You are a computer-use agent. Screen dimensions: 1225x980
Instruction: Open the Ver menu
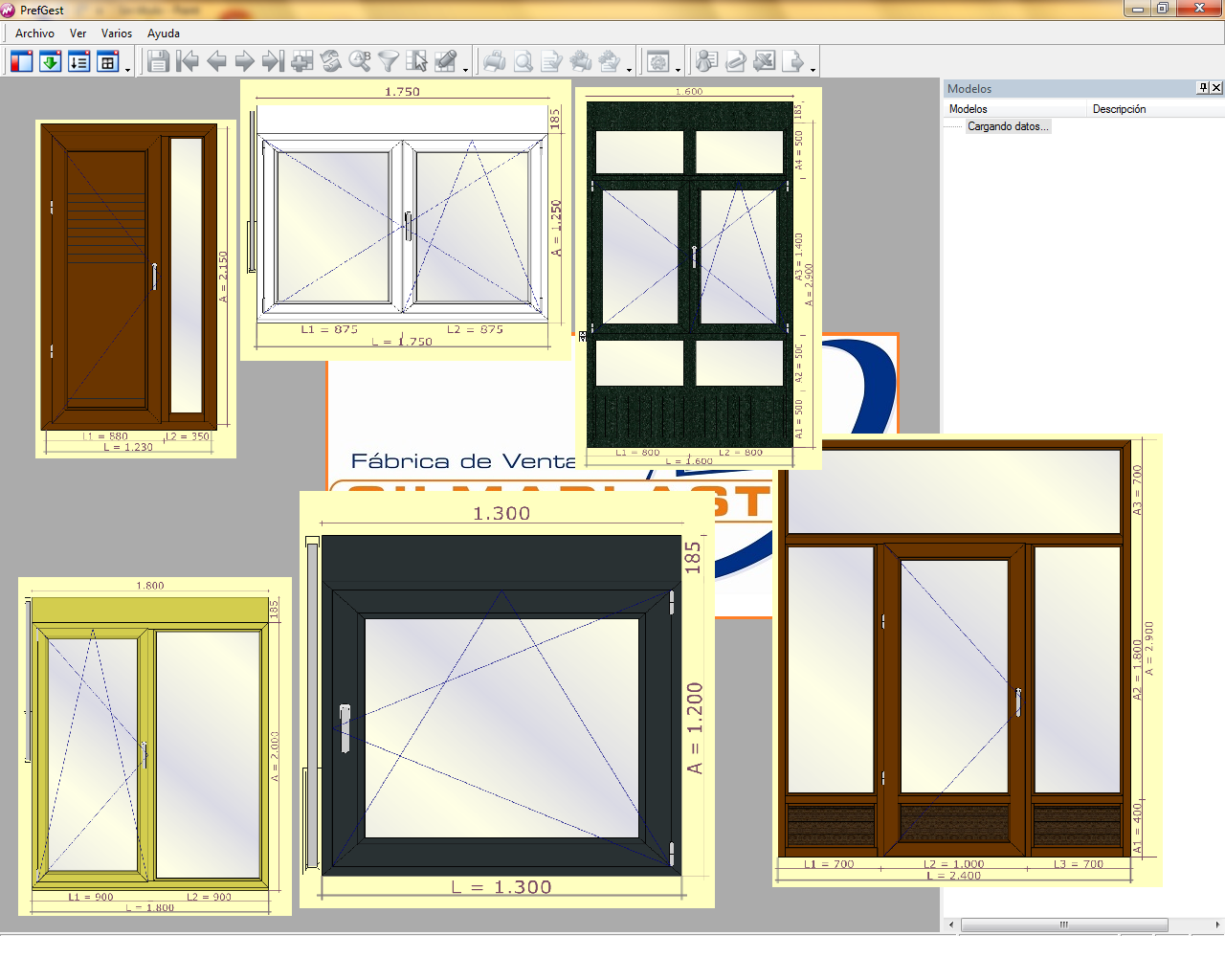(x=78, y=33)
